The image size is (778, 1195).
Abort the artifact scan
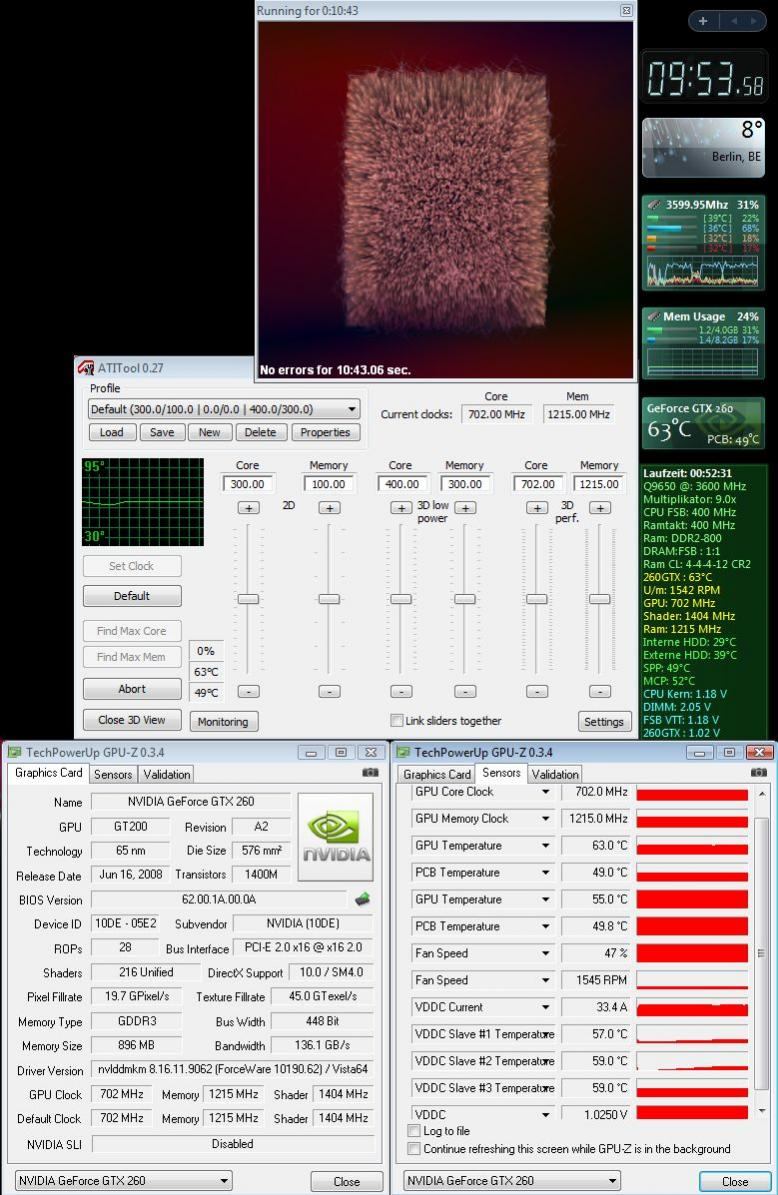click(x=132, y=689)
